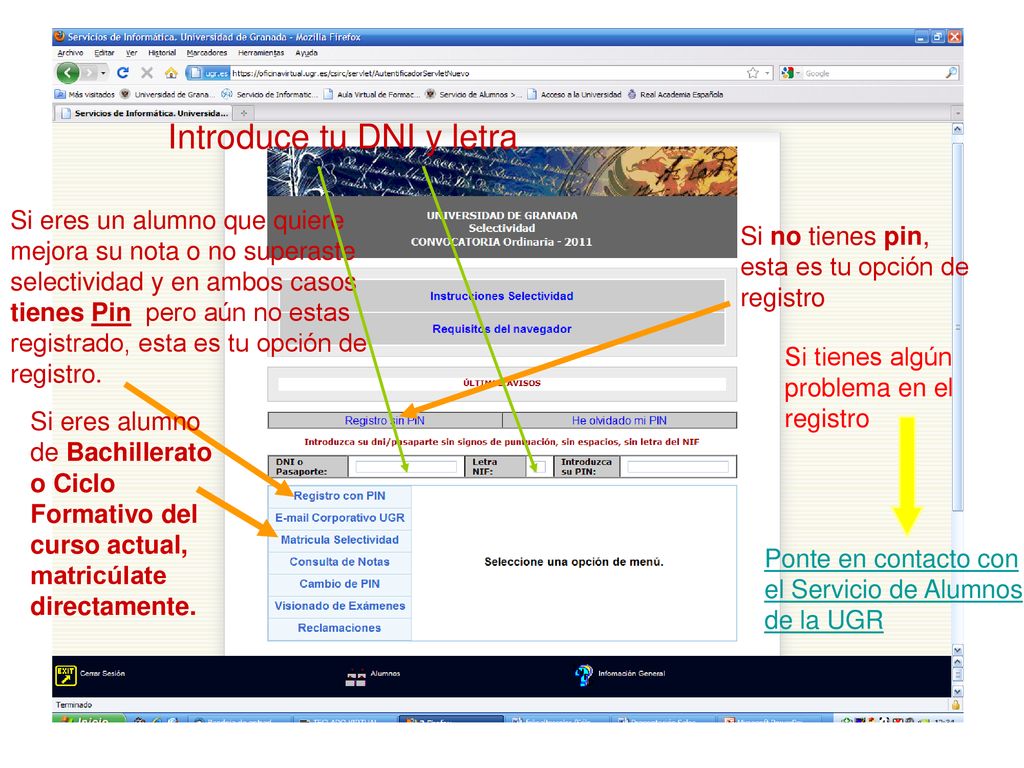Click the DNI o Pasaporte input field
1024x768 pixels.
coord(406,466)
